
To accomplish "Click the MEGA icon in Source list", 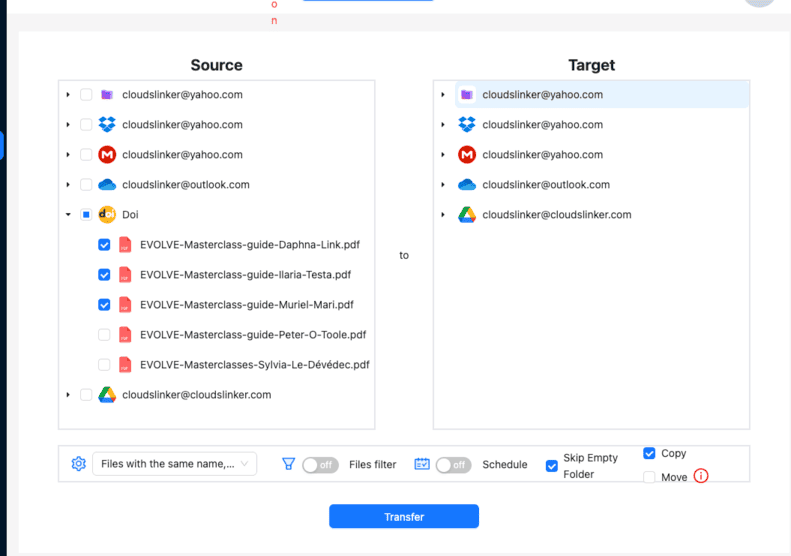I will (x=107, y=154).
